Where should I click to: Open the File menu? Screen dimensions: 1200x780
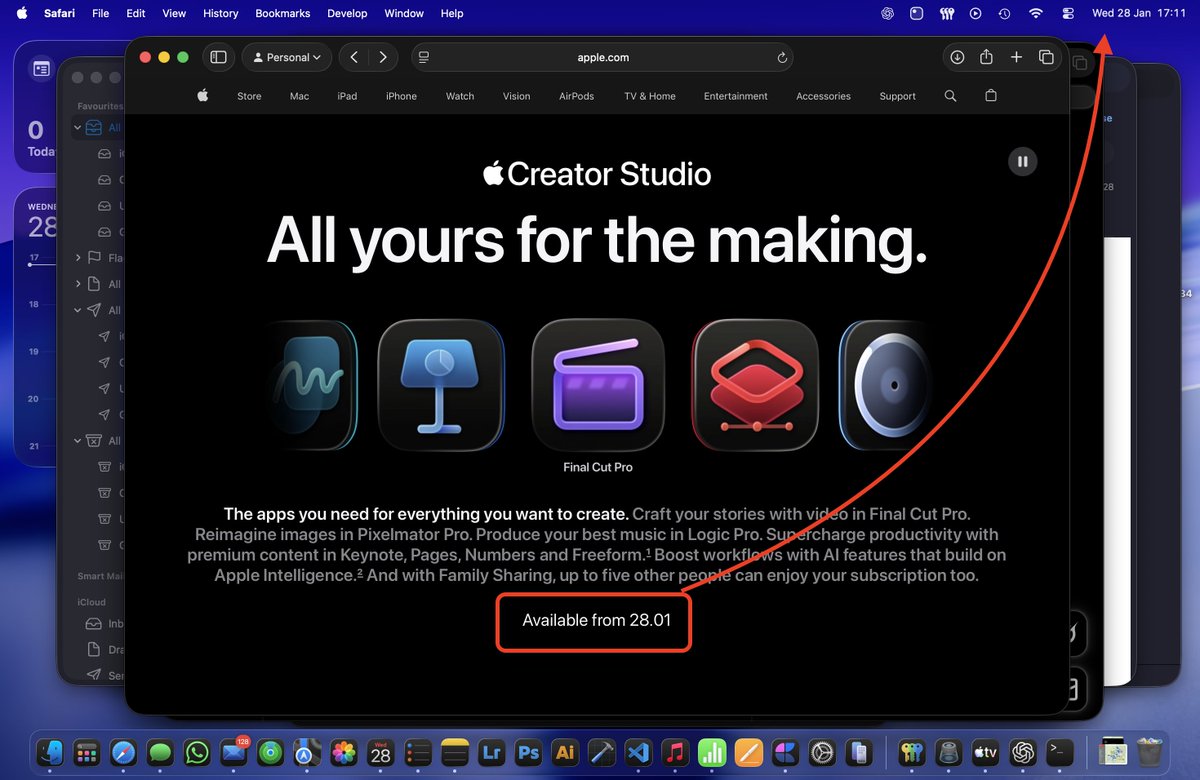pos(100,13)
